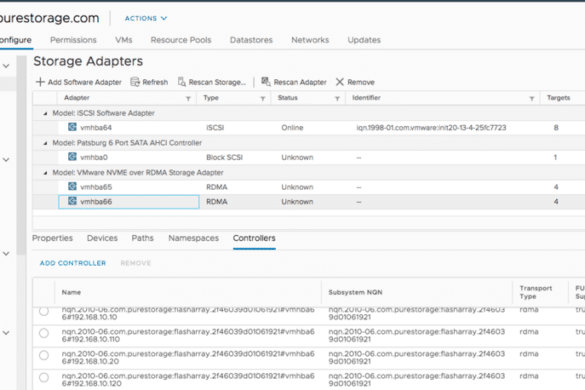Collapse the VMware NVME over RDMA group
This screenshot has height=390, width=585.
[x=45, y=173]
